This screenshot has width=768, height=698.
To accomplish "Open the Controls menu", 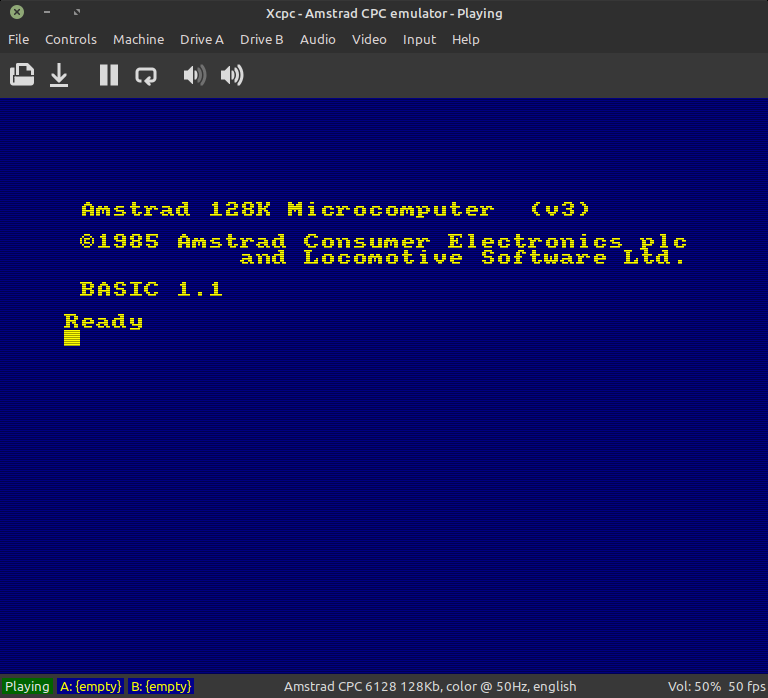I will 71,40.
